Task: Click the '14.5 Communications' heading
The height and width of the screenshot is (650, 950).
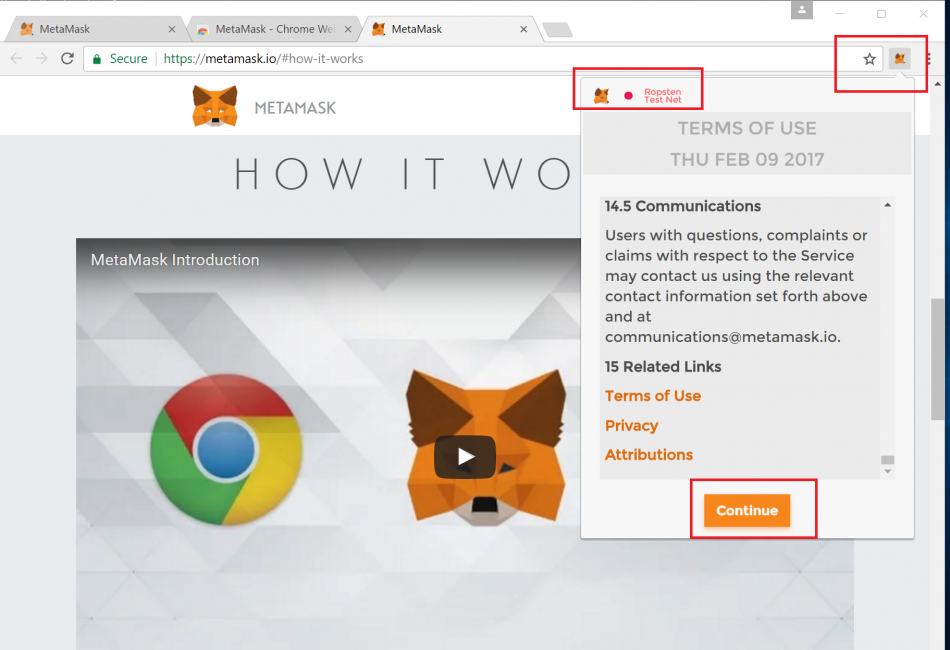Action: click(682, 206)
